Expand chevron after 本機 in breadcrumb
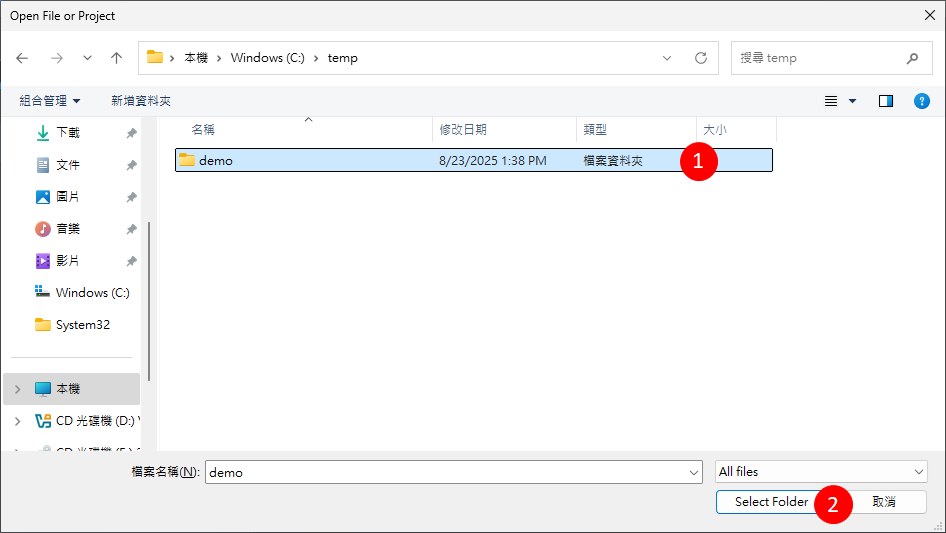 [219, 58]
